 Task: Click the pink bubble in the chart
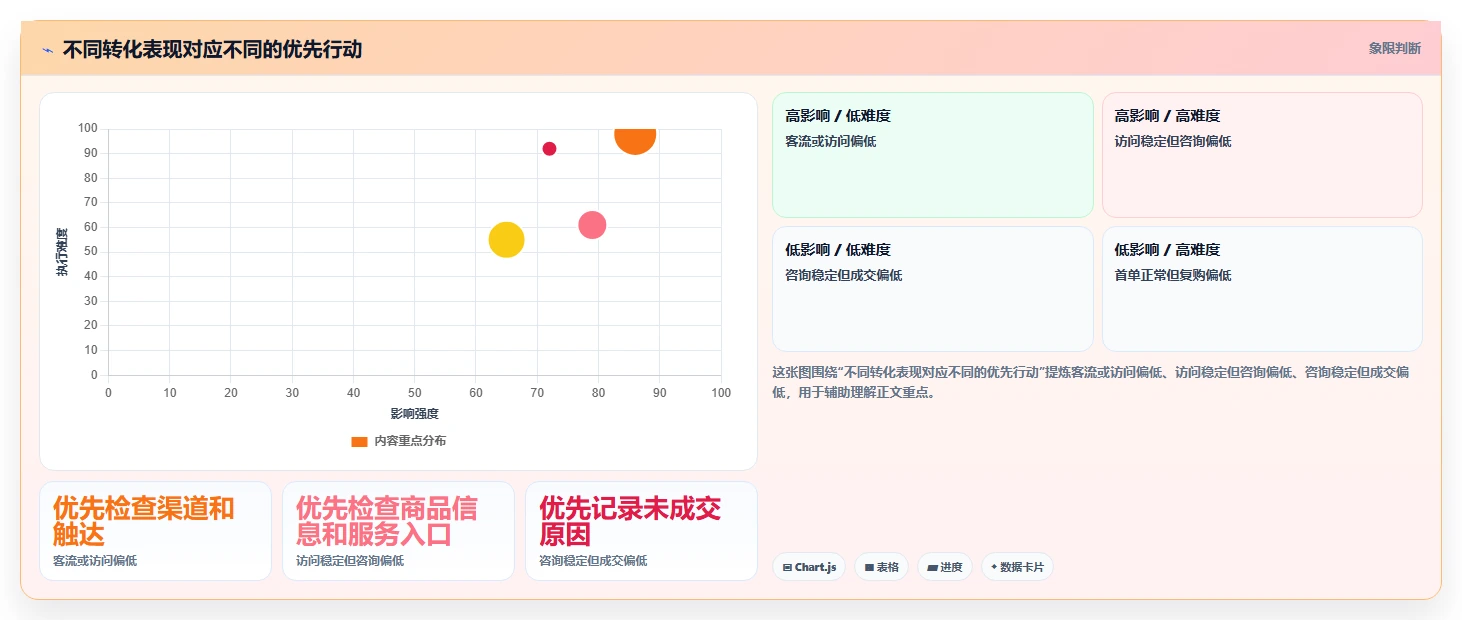click(592, 225)
